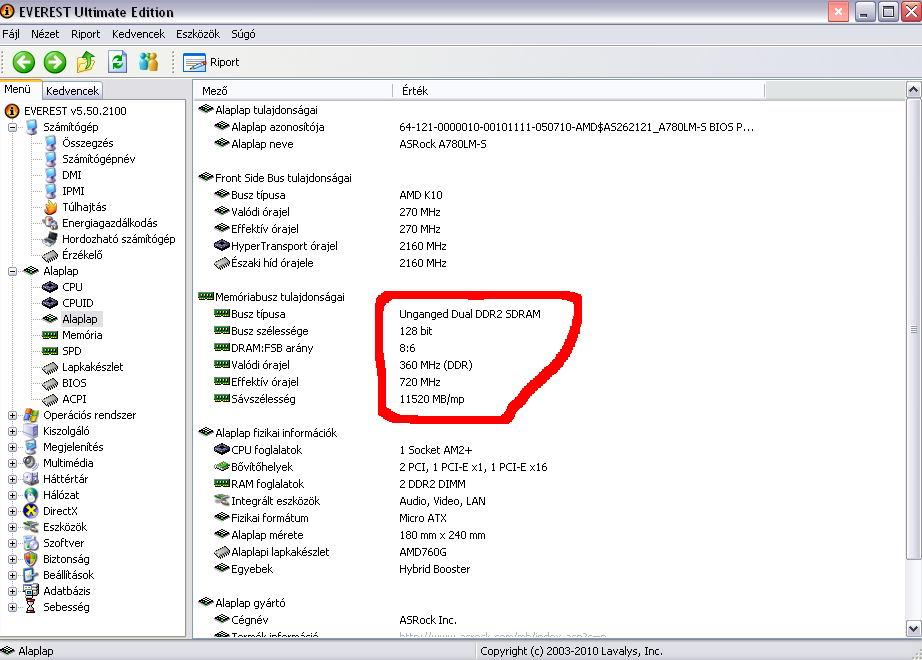Select the Számítógépnév tree item
Viewport: 922px width, 660px height.
point(98,159)
